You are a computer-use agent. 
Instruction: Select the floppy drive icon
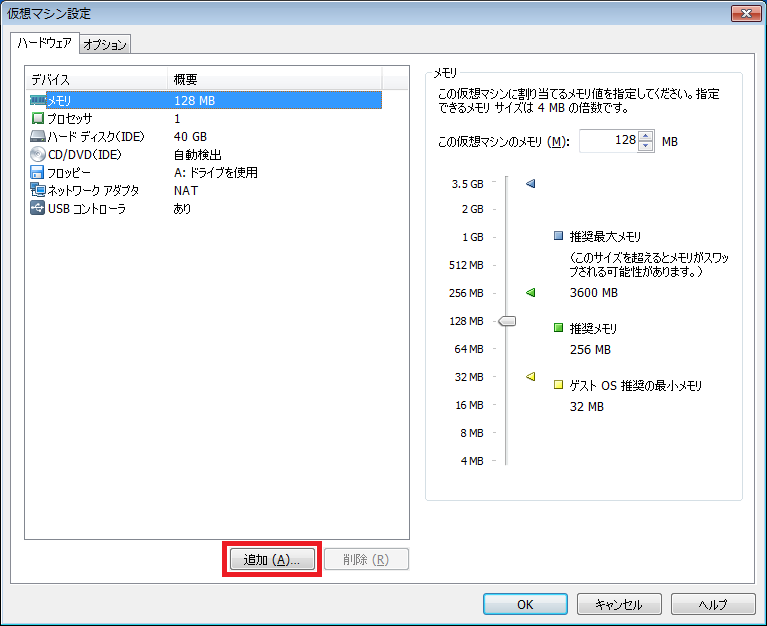point(38,172)
